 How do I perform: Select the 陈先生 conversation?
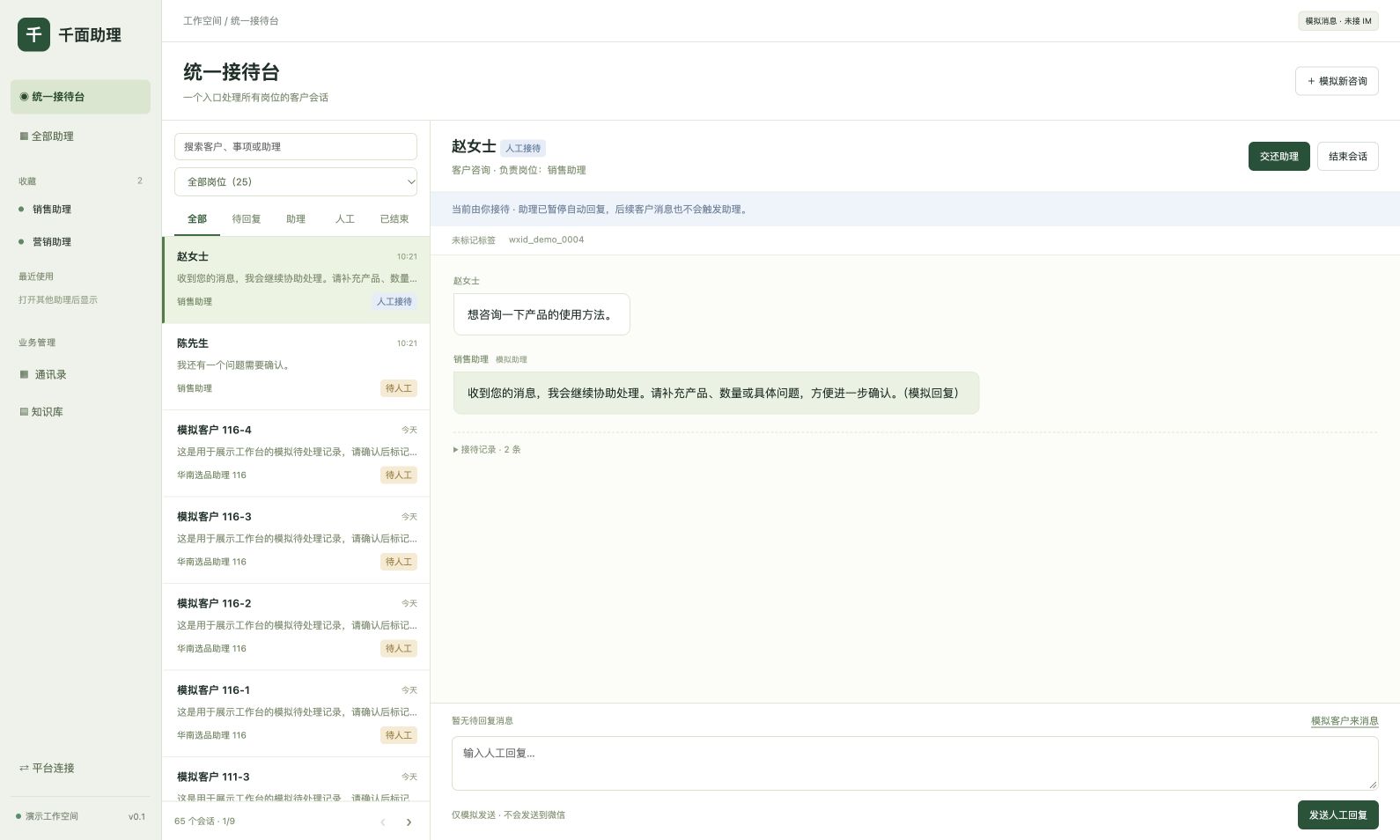[x=296, y=366]
